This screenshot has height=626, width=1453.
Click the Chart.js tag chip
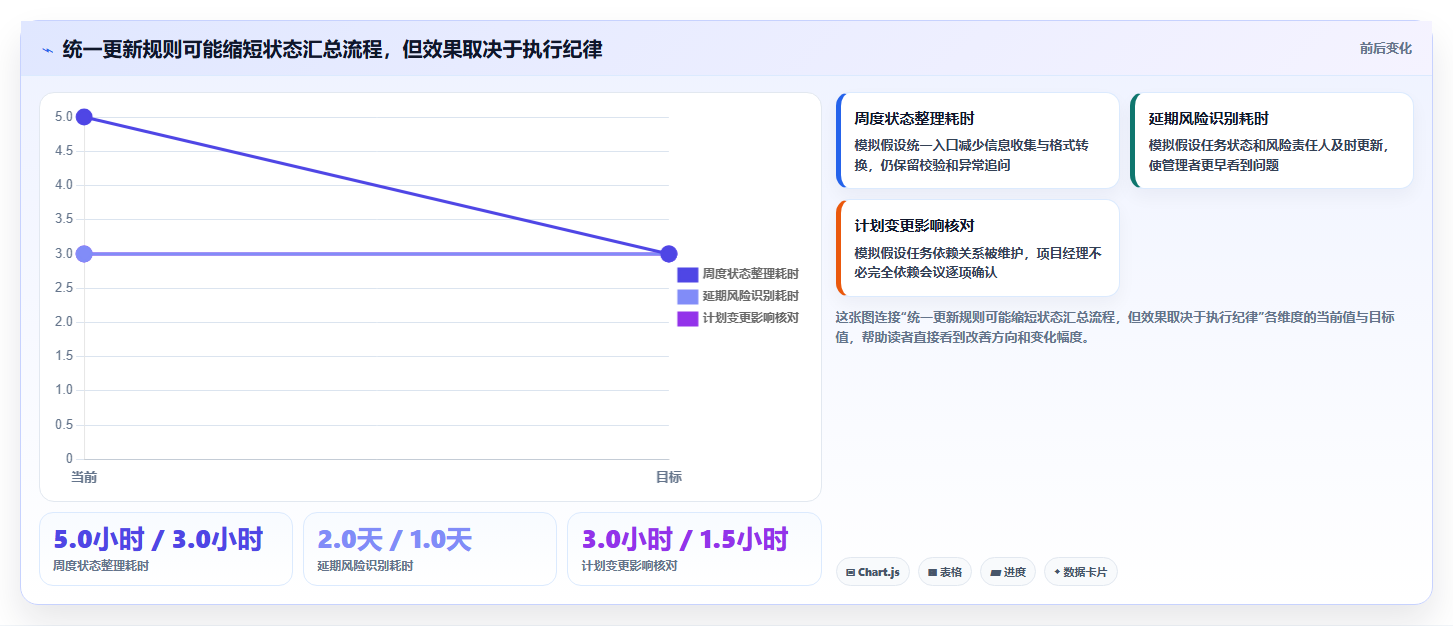click(872, 572)
